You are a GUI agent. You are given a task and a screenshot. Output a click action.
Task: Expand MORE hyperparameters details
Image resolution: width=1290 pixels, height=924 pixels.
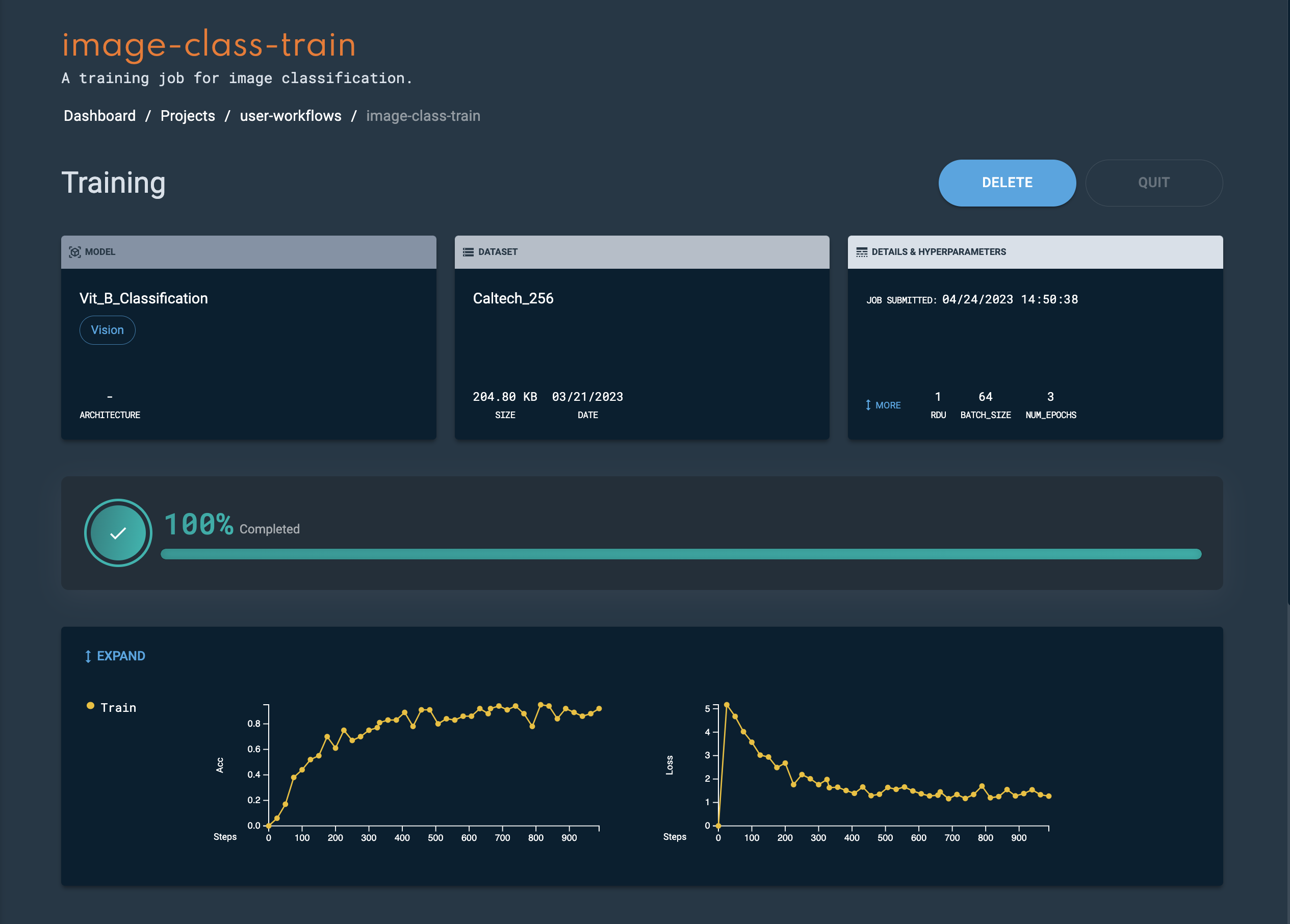point(883,405)
